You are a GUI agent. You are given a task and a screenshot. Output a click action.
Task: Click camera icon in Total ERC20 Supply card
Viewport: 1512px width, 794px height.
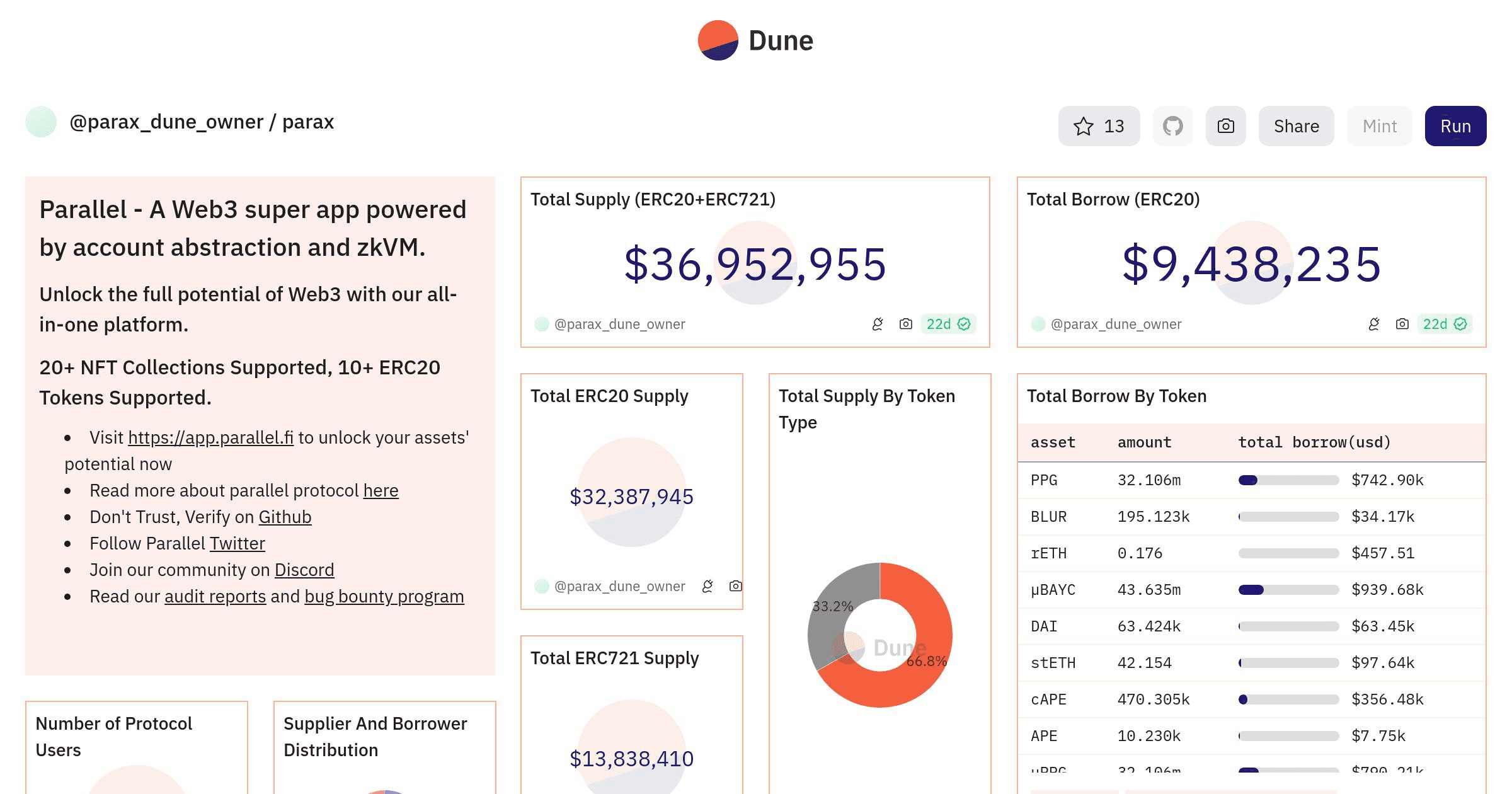tap(735, 586)
